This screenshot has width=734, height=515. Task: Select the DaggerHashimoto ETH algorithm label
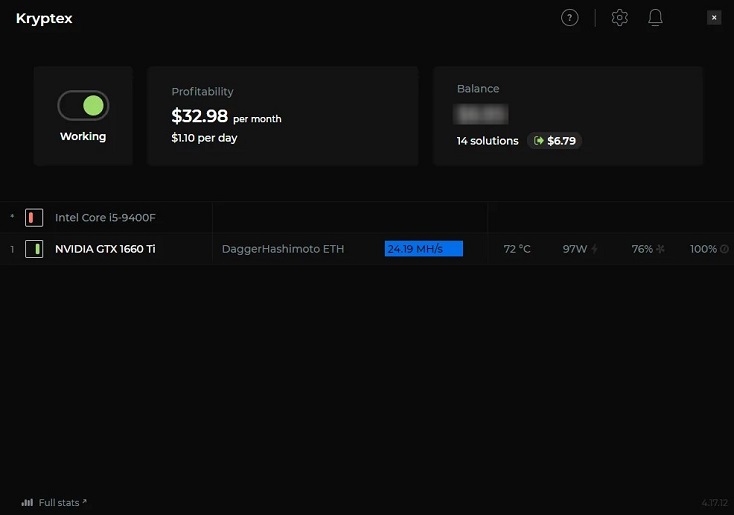[x=282, y=249]
